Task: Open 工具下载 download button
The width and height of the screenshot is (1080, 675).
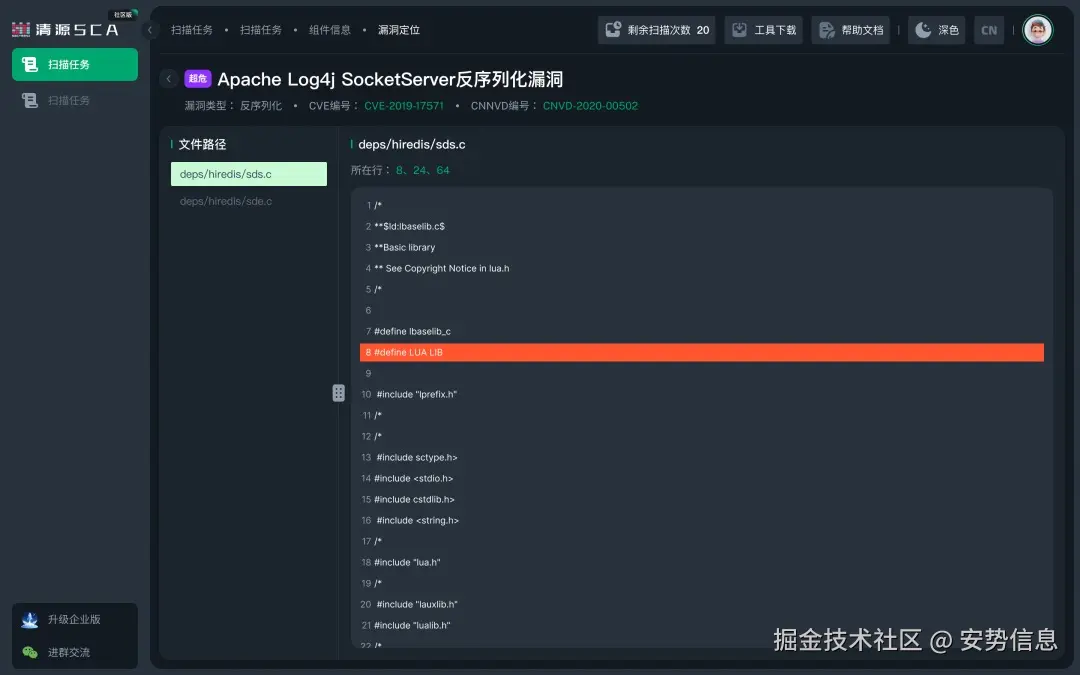Action: pyautogui.click(x=763, y=30)
